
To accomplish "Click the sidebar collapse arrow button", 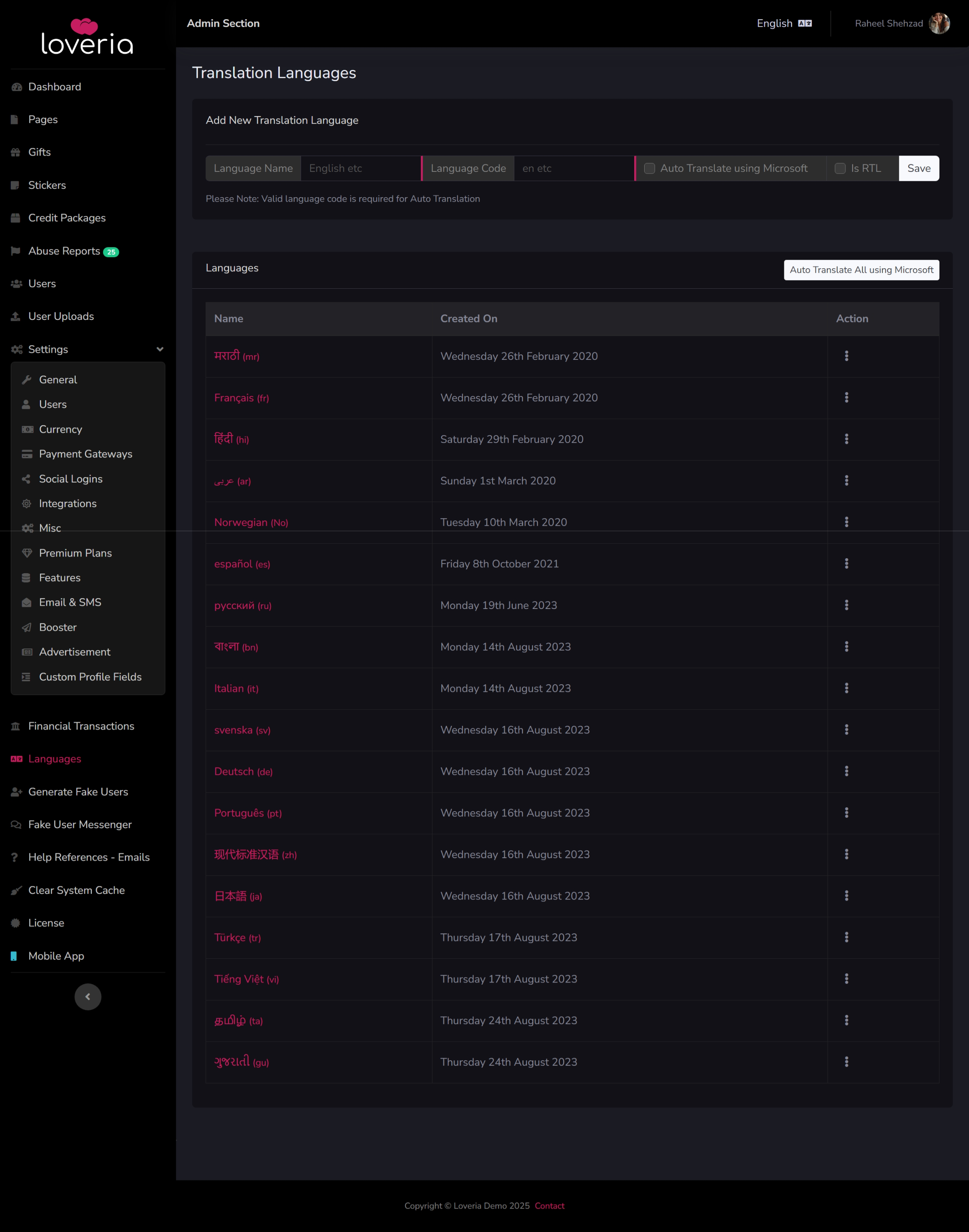I will click(x=88, y=997).
